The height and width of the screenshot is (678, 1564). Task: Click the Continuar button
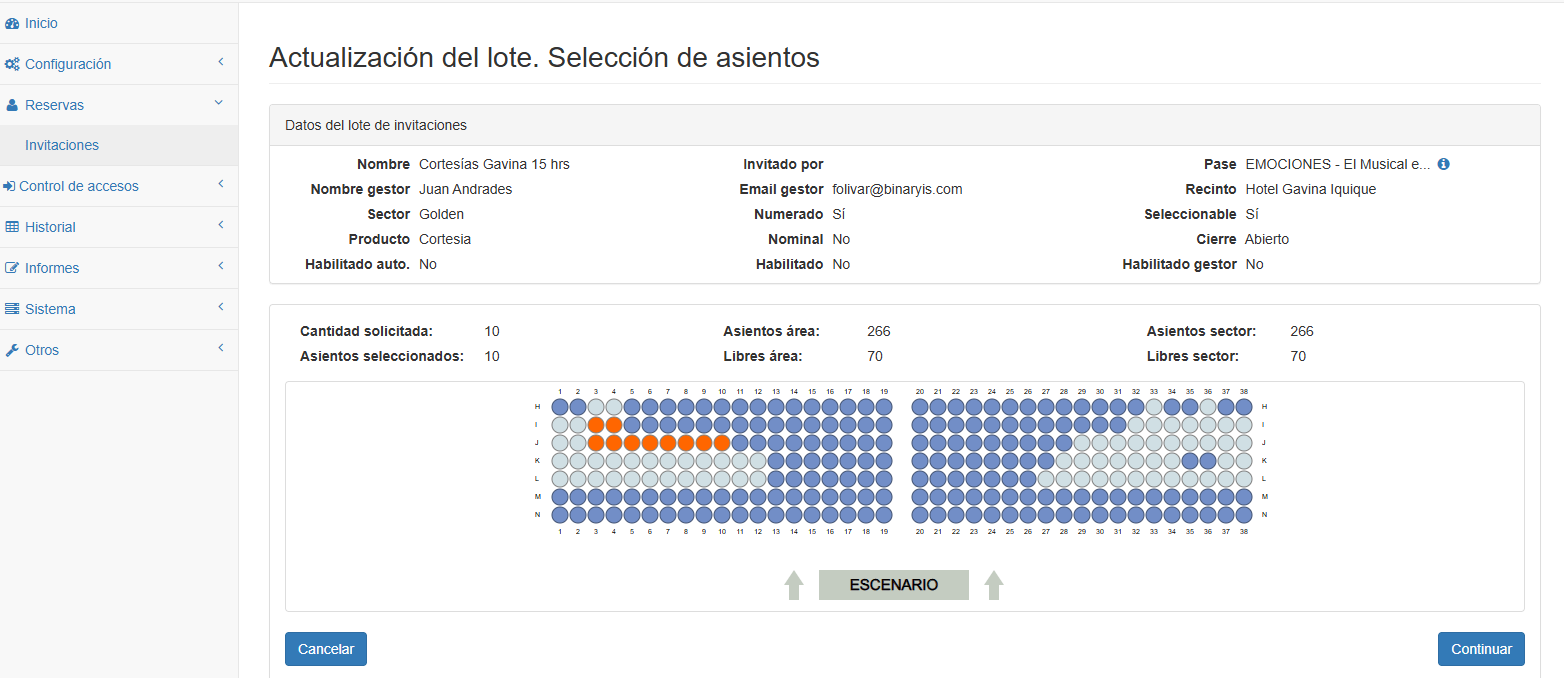pos(1481,649)
